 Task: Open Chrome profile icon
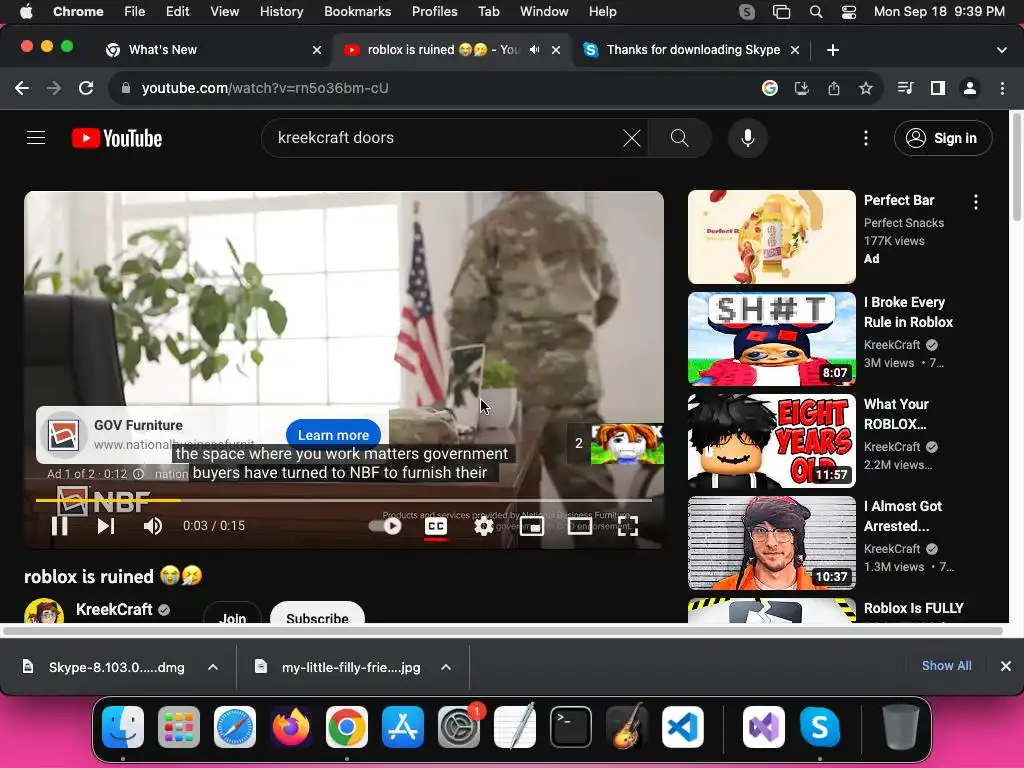click(x=970, y=88)
